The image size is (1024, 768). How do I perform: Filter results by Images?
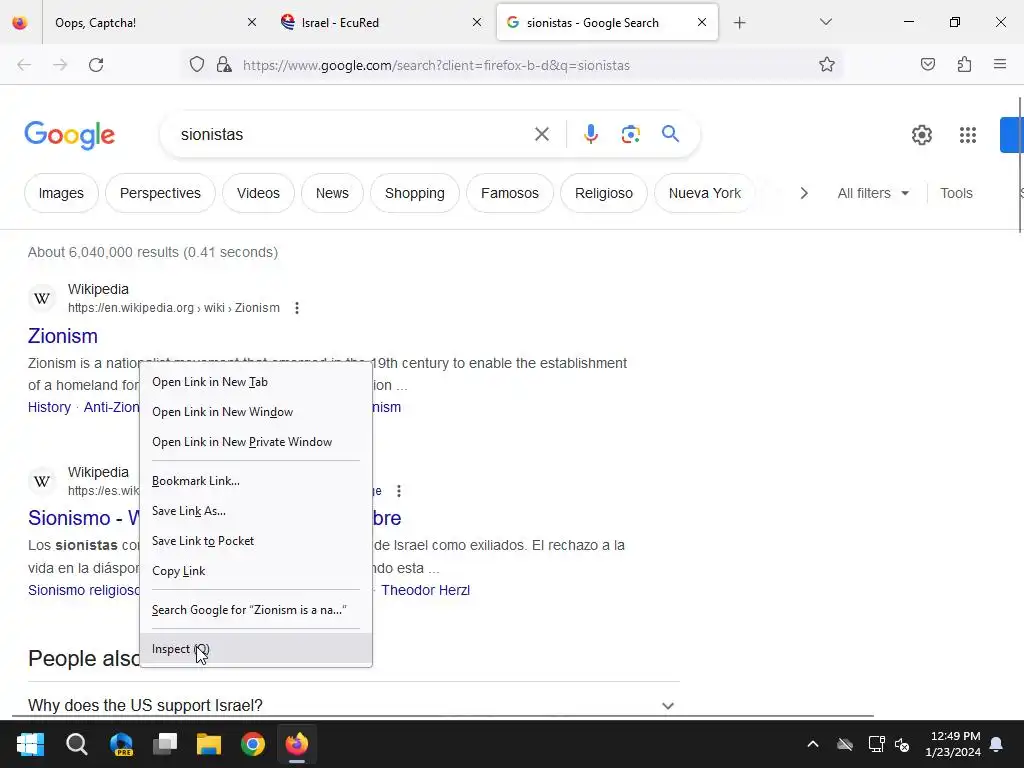[61, 193]
